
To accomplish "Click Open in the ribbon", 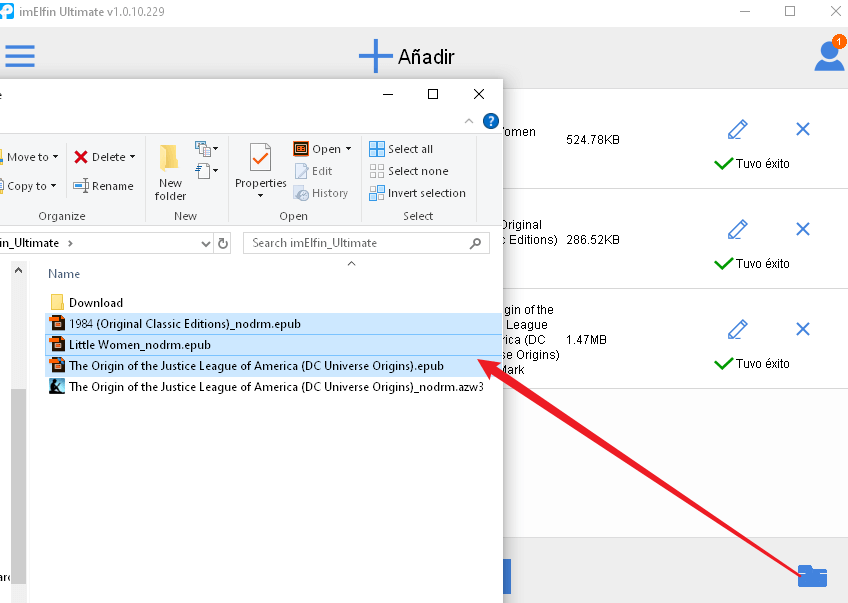I will click(317, 149).
